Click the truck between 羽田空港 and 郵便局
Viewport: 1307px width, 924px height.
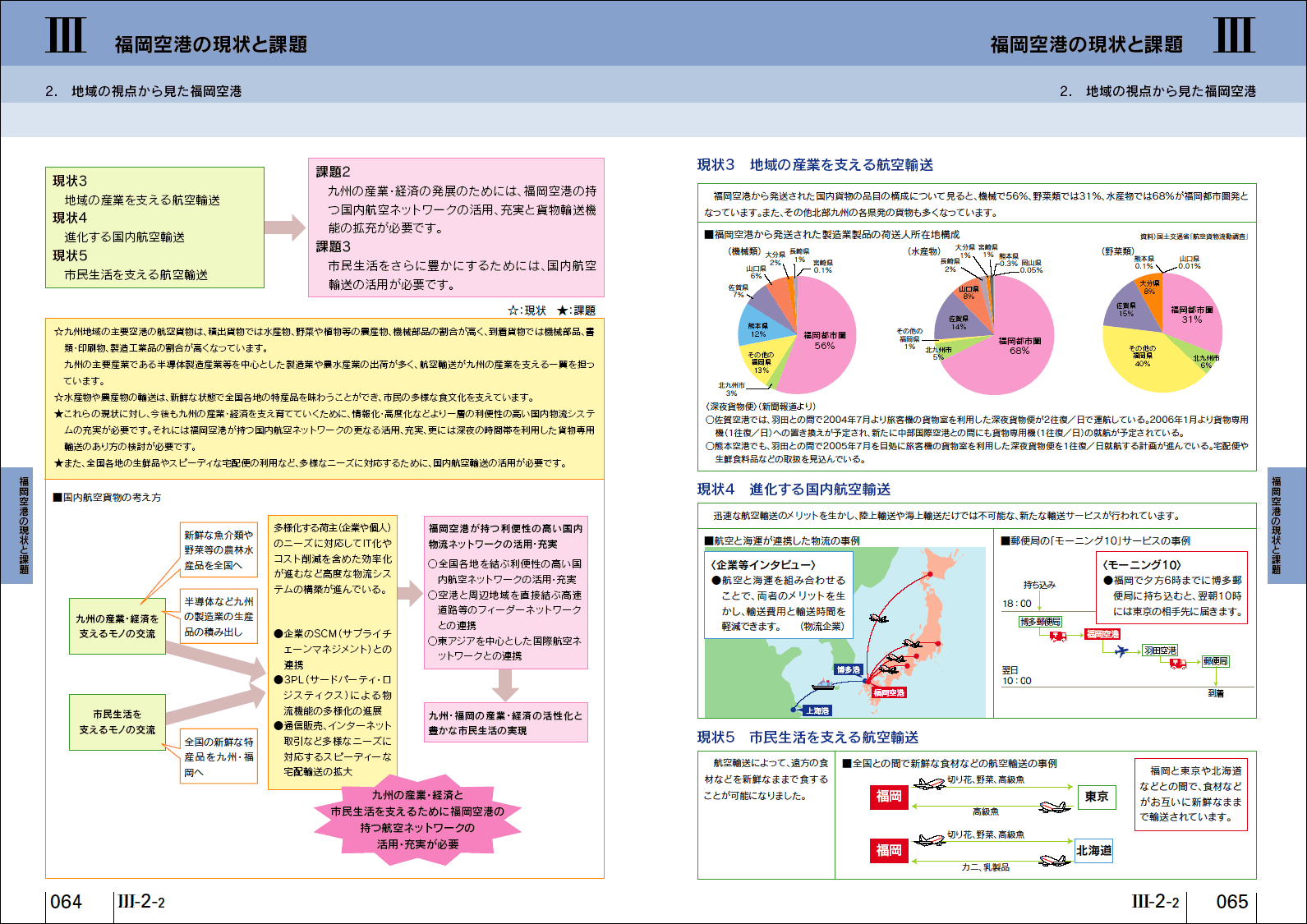pos(1178,663)
